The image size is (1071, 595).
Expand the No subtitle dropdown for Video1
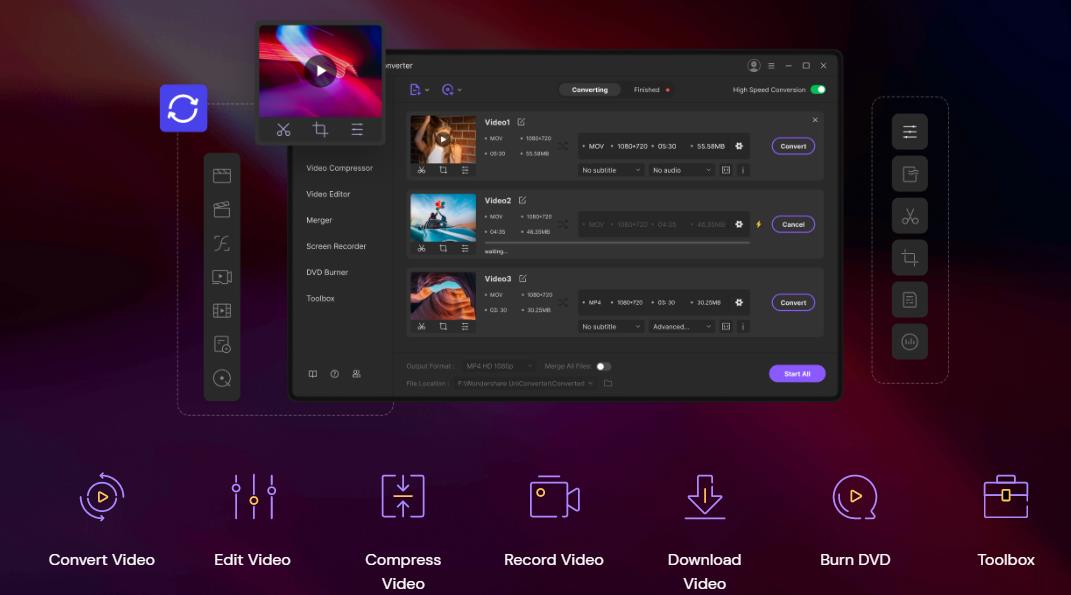click(611, 170)
